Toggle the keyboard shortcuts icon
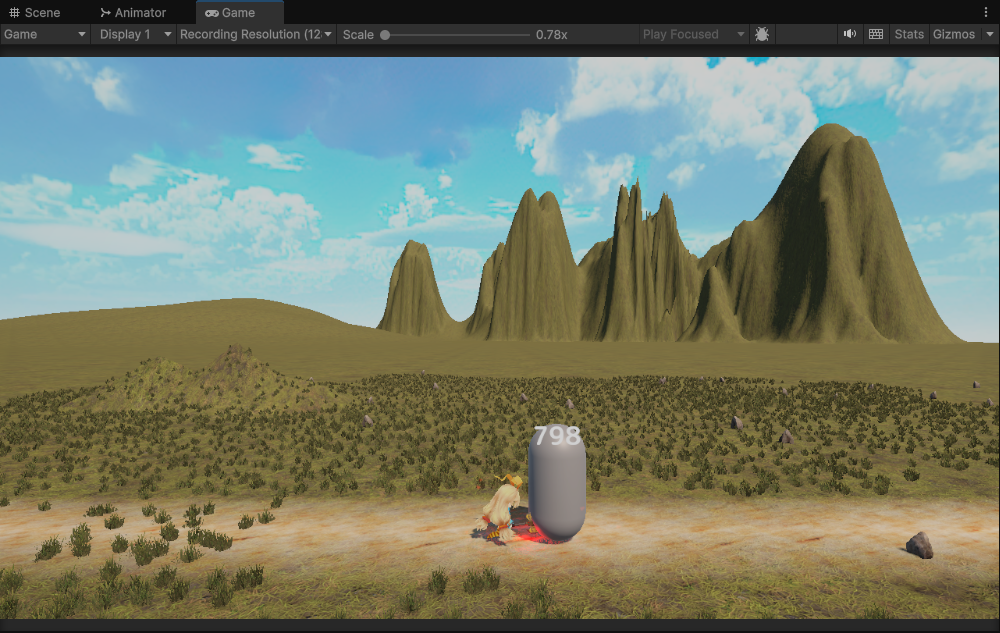1000x633 pixels. (876, 34)
